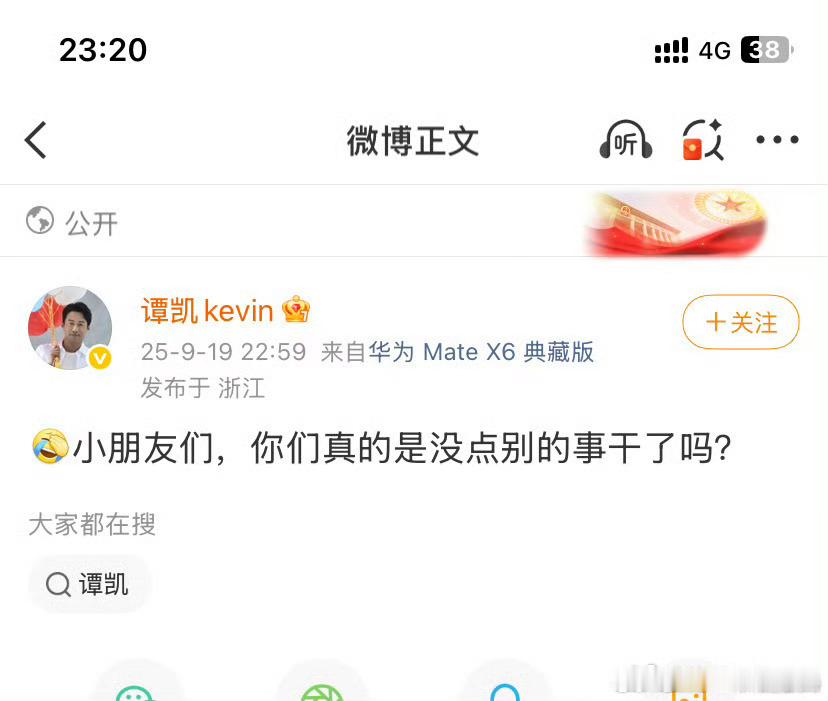Tap the red envelope search icon
The width and height of the screenshot is (828, 701).
point(703,140)
